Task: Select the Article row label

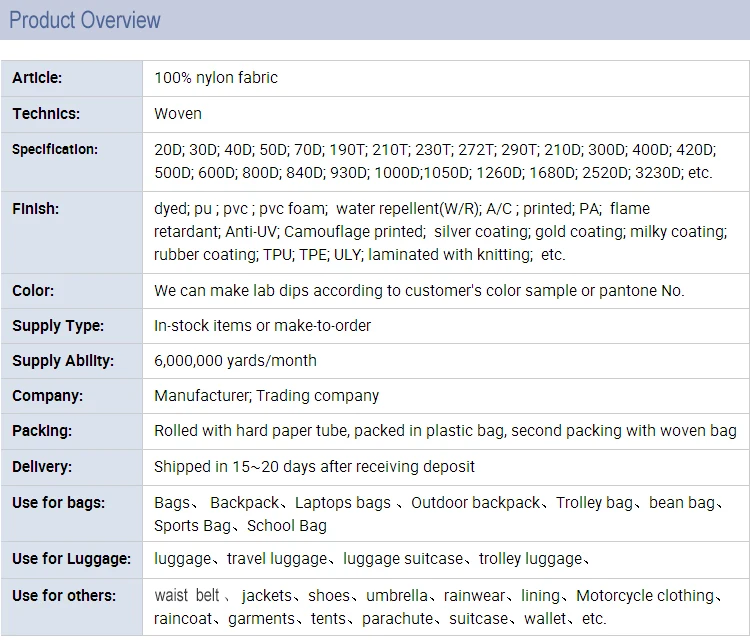Action: pos(37,78)
